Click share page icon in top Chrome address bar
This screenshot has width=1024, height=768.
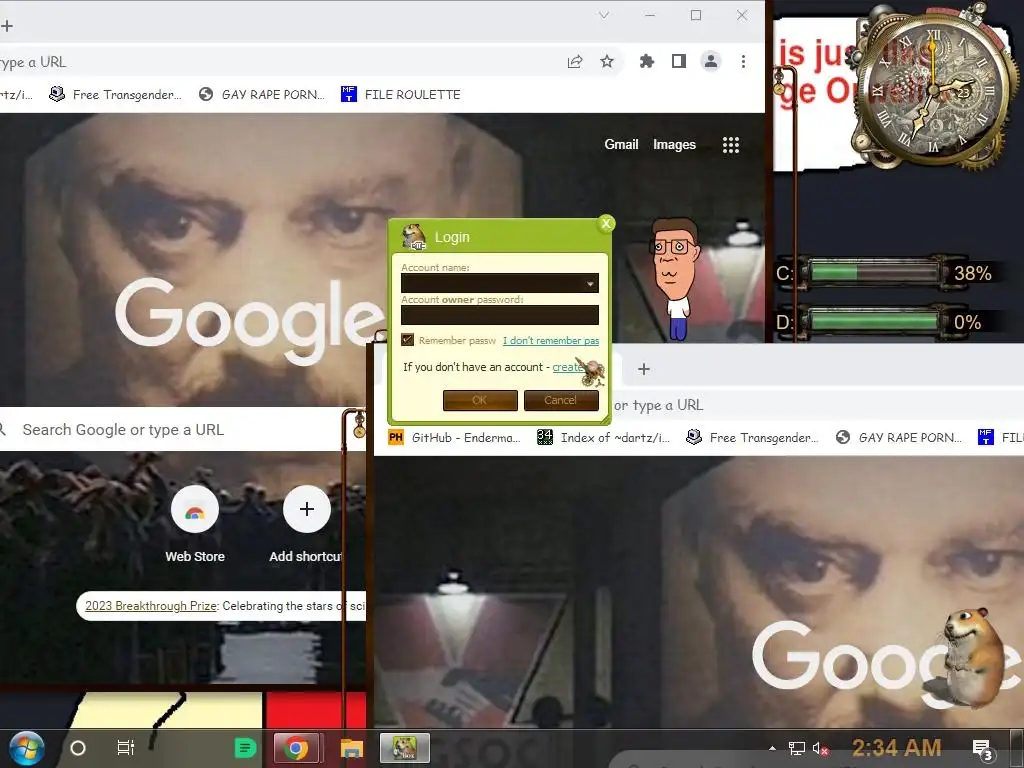[x=575, y=61]
